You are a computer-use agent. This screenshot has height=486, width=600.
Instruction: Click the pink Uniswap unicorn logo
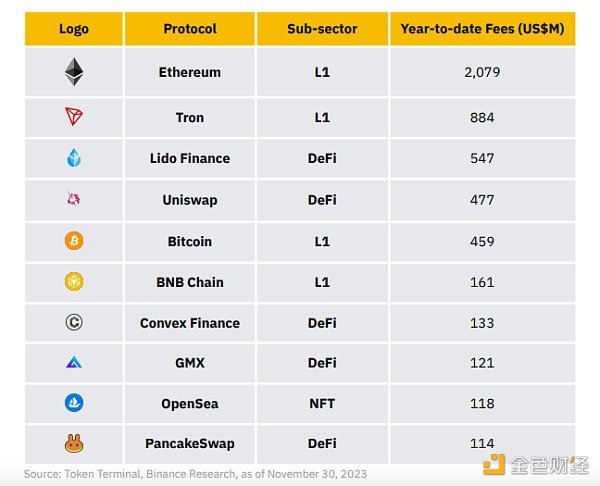pos(73,199)
